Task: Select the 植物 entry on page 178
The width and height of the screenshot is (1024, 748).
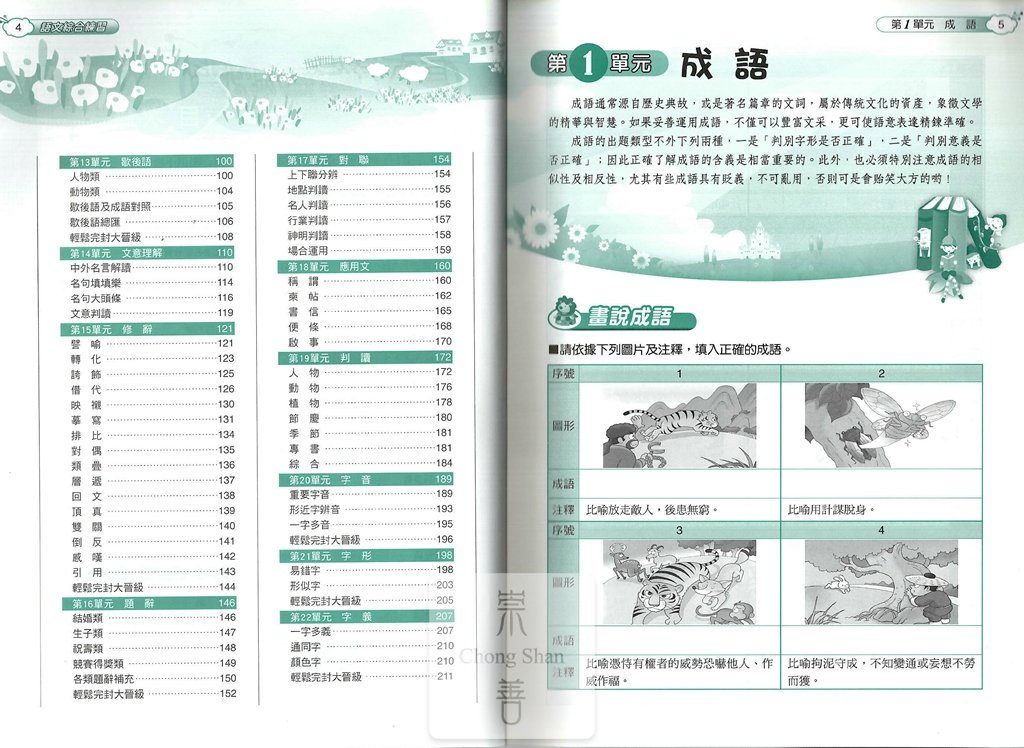Action: pos(370,402)
